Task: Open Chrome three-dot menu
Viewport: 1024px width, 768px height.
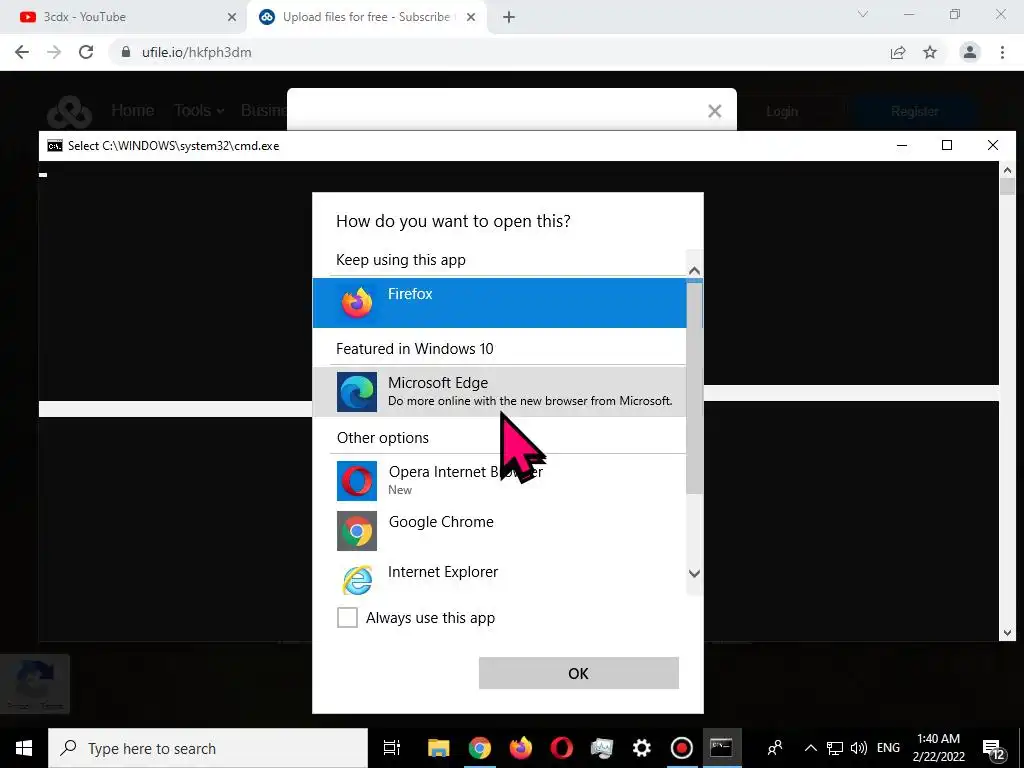Action: click(1002, 52)
